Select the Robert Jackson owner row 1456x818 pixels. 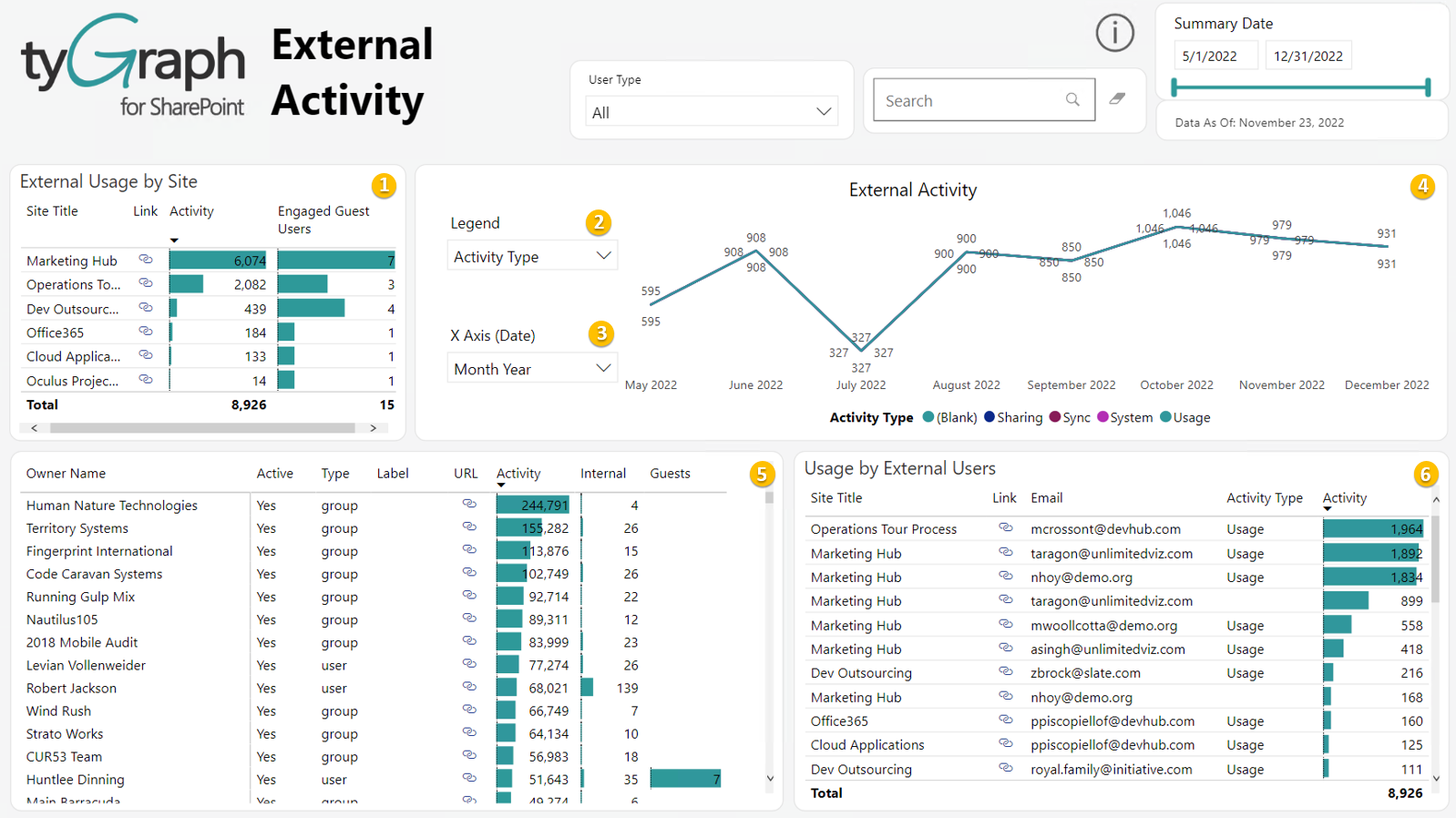pos(71,689)
